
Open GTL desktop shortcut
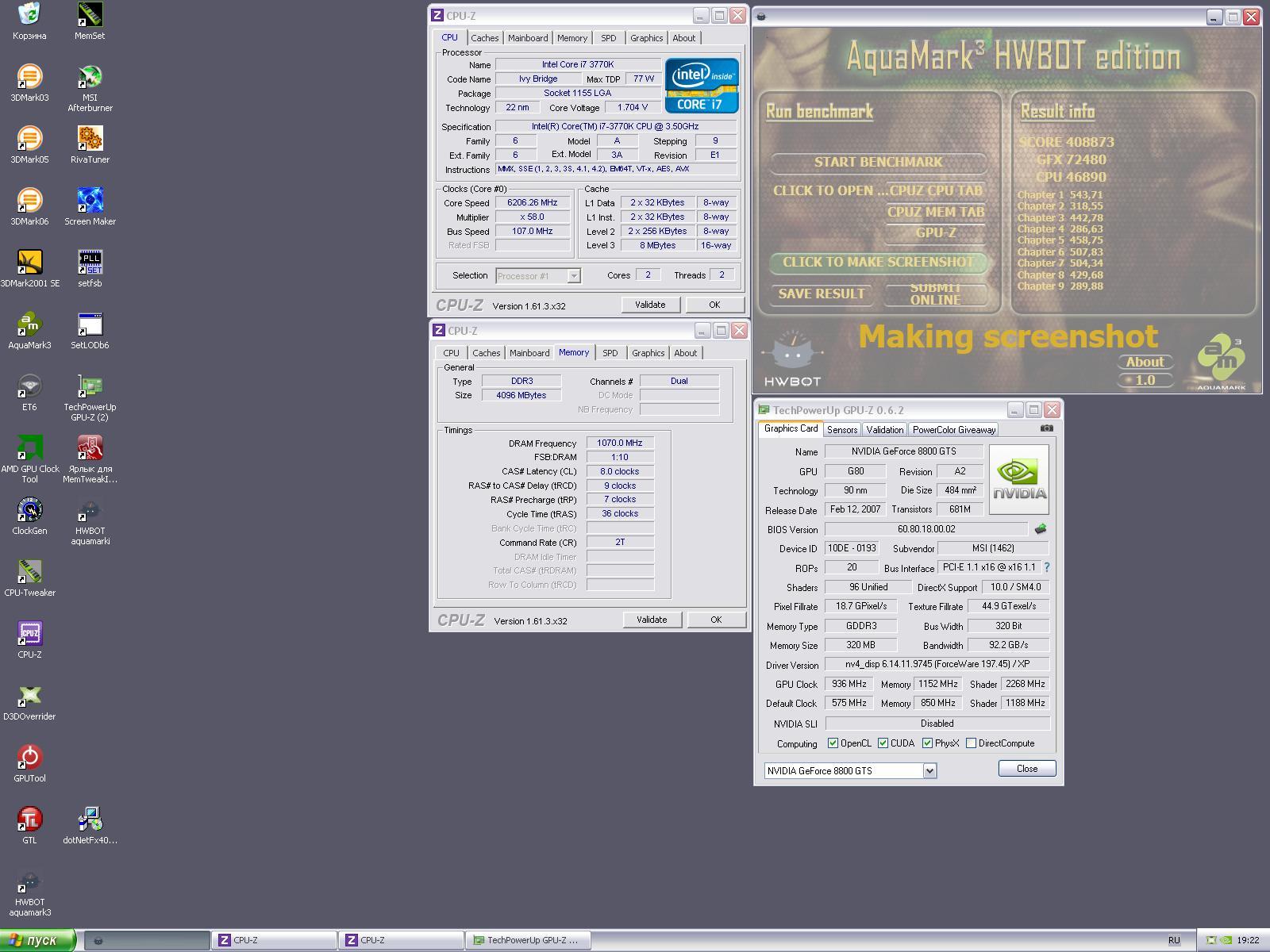click(29, 826)
